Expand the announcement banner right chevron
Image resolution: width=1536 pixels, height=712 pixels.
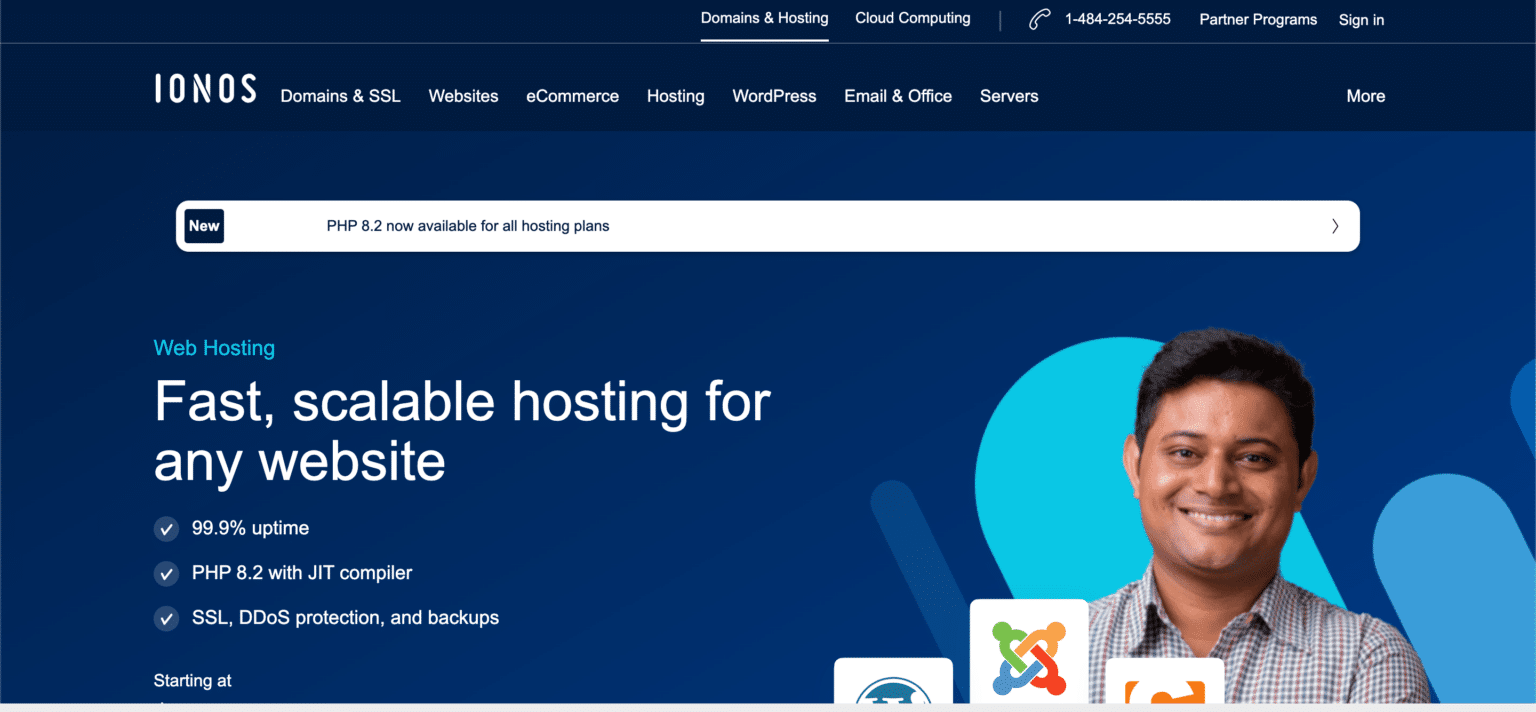(1334, 226)
